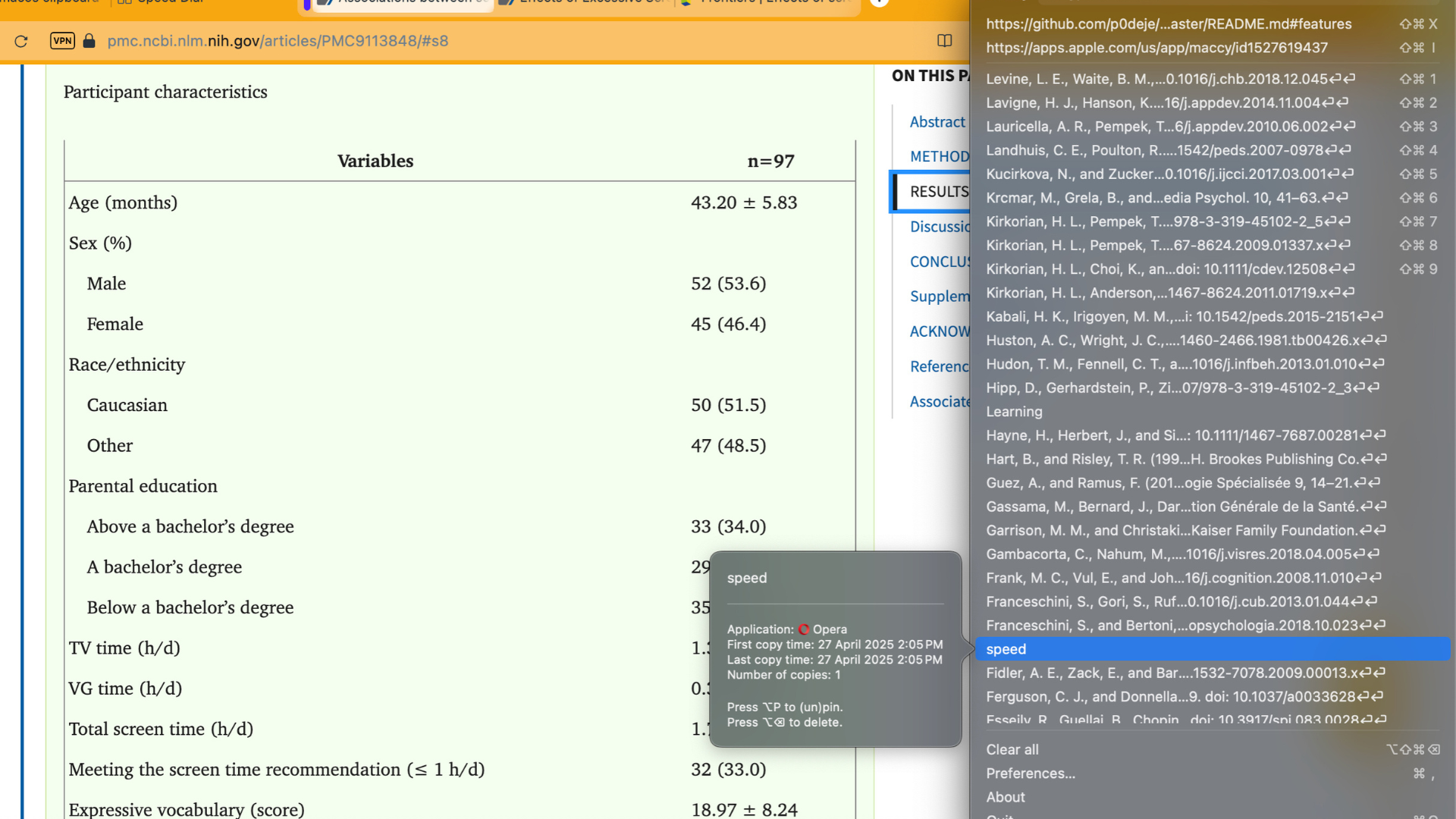Click the circular info icon right of the tabs
Image resolution: width=1456 pixels, height=819 pixels.
879,4
